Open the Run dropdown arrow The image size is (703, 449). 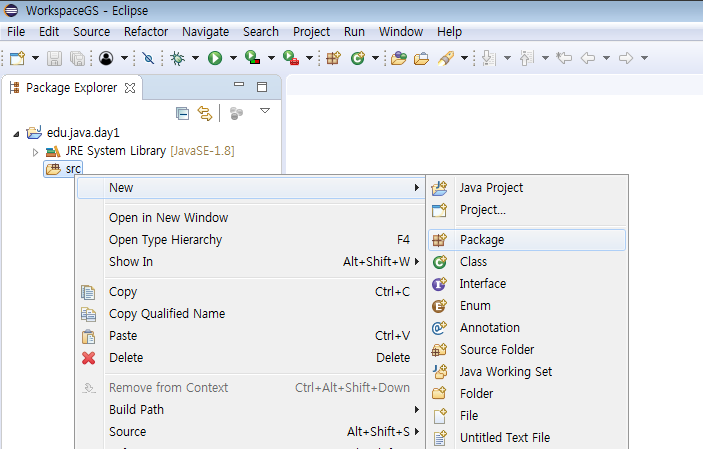point(233,58)
